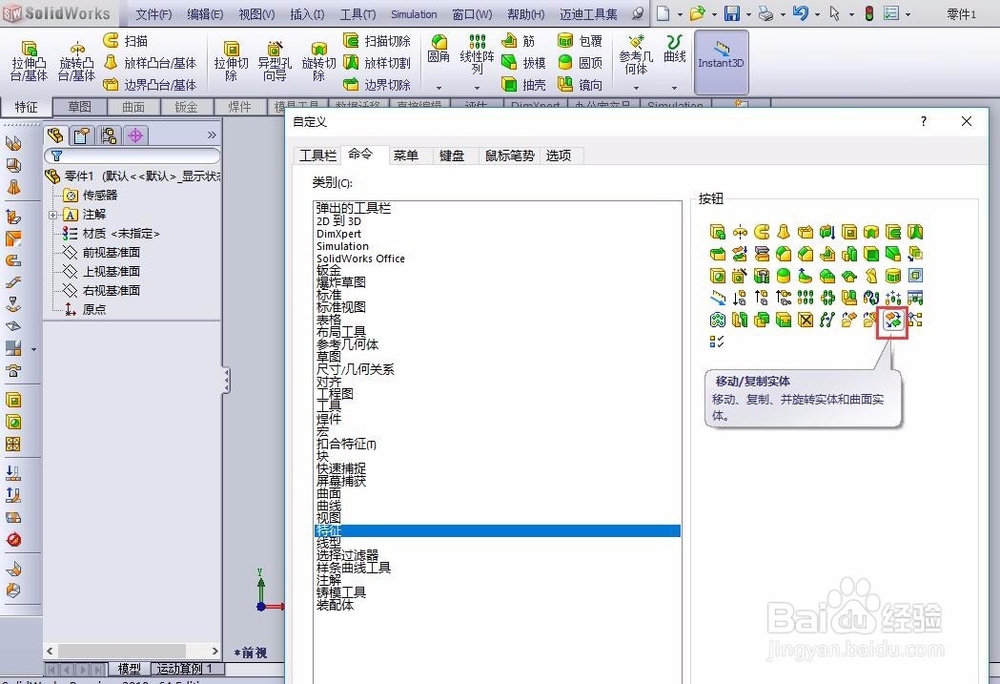The image size is (1000, 684).
Task: Expand the manager panel tabs chevron
Action: pos(212,135)
